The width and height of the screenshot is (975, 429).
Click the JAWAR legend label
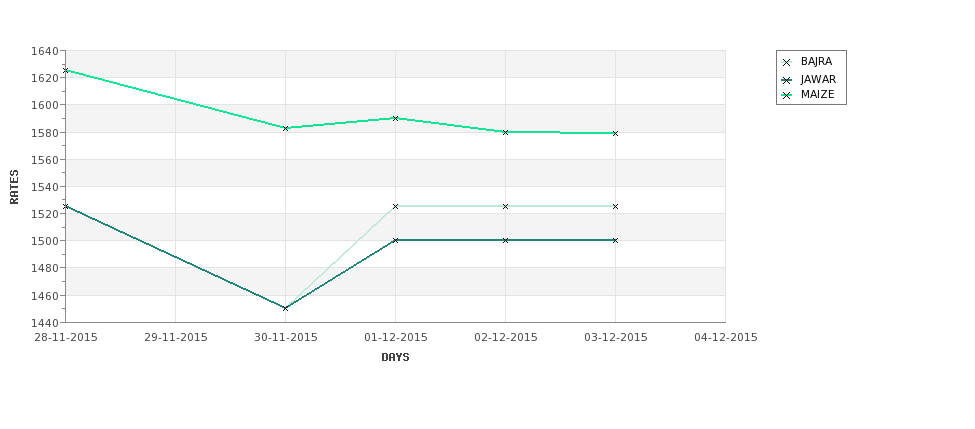[818, 80]
